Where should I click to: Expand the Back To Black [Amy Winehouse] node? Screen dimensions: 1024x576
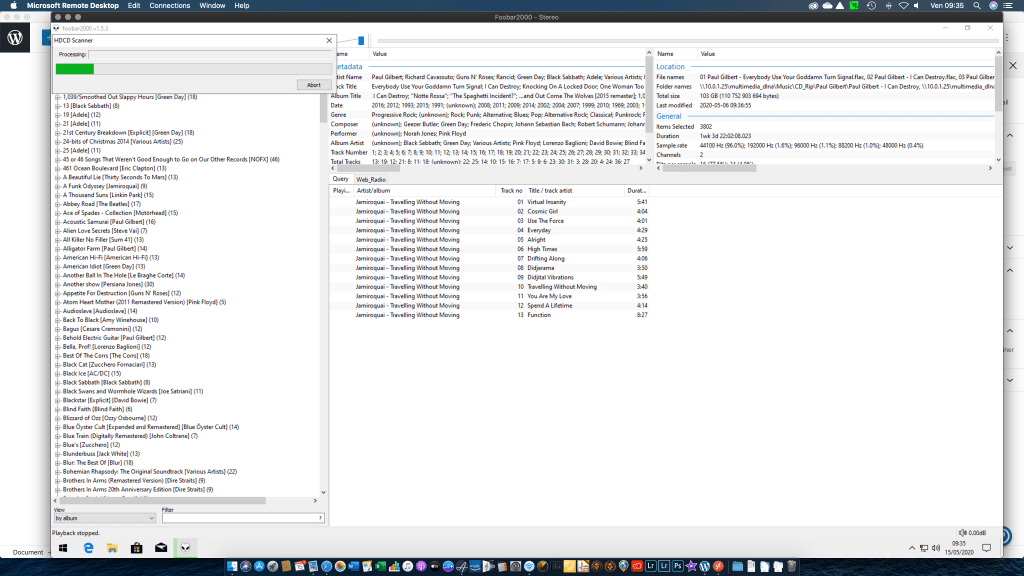(57, 320)
